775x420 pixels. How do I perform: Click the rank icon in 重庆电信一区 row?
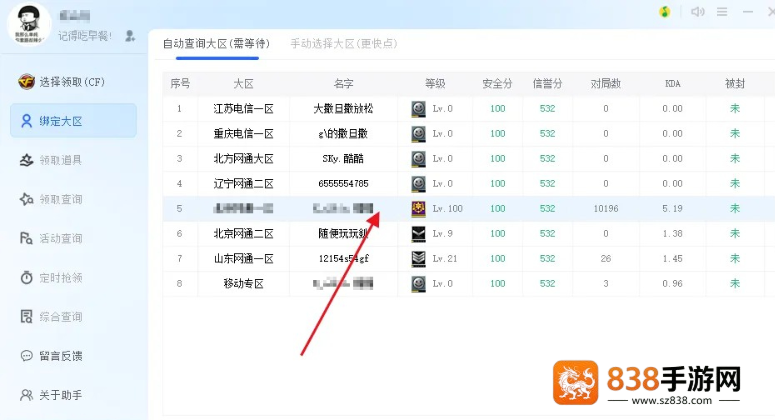coord(419,133)
